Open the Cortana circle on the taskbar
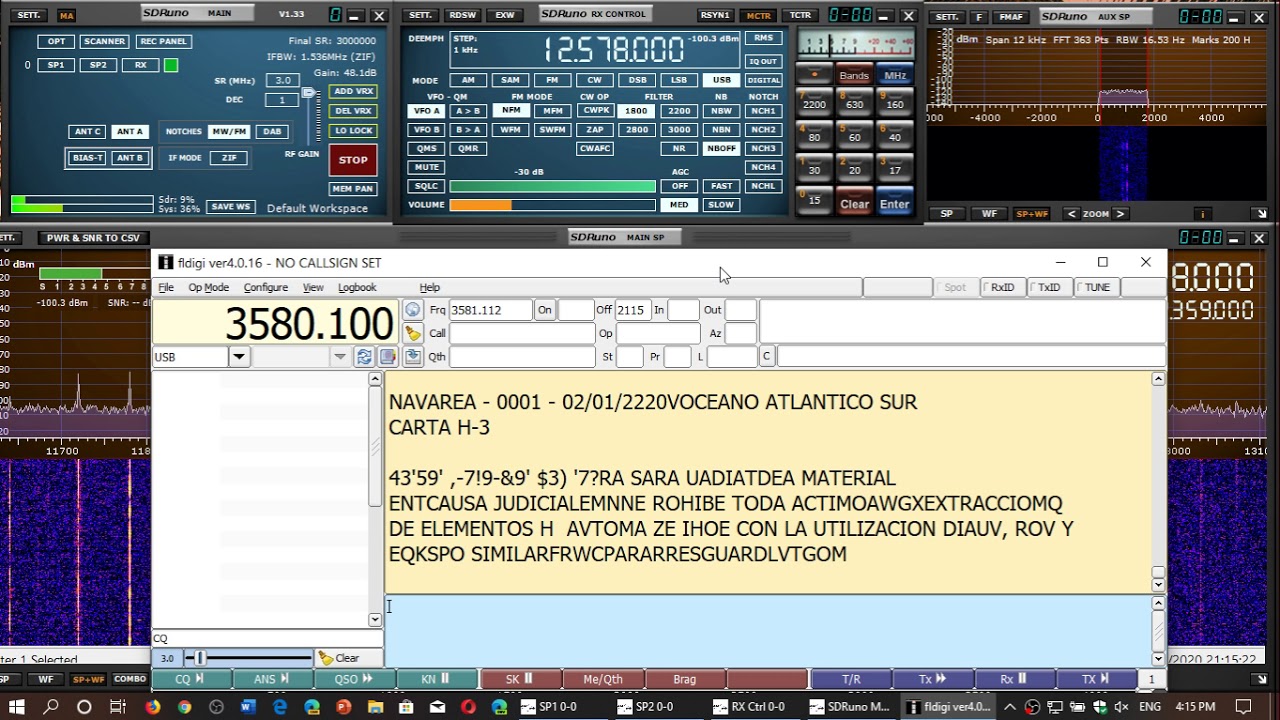This screenshot has height=720, width=1280. [84, 707]
